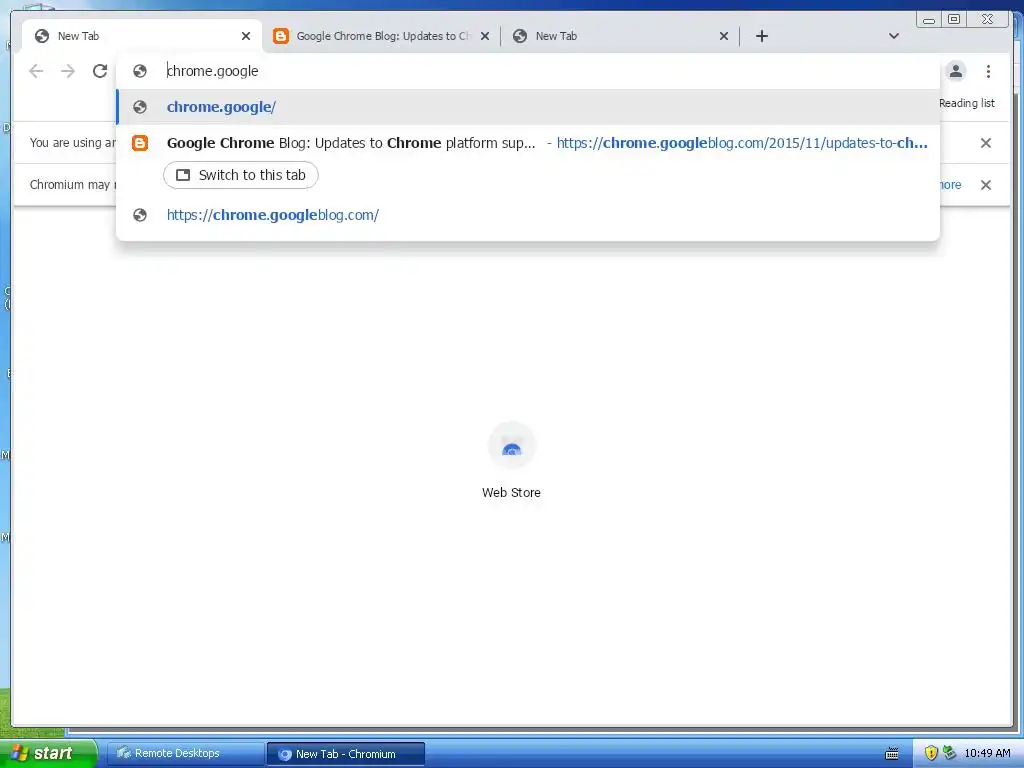Close the third New Tab tab
The image size is (1024, 768).
(724, 36)
